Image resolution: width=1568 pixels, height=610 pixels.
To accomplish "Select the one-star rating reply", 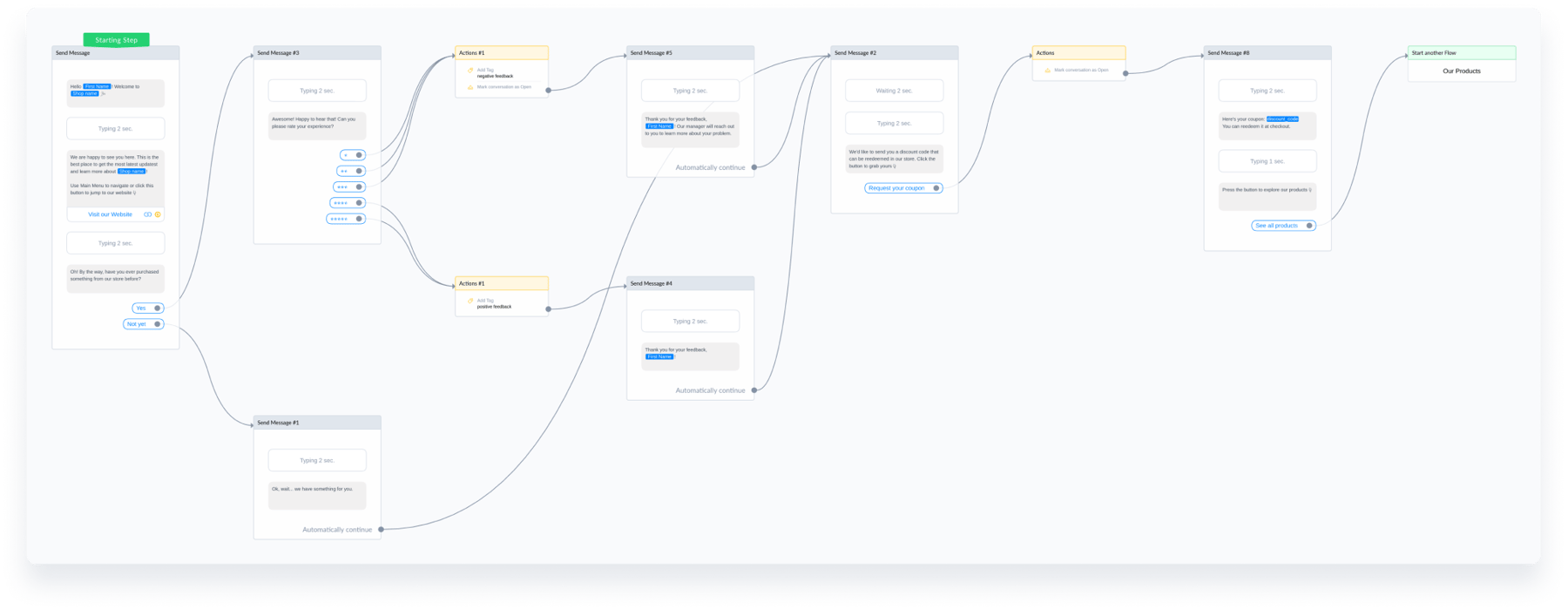I will [353, 155].
